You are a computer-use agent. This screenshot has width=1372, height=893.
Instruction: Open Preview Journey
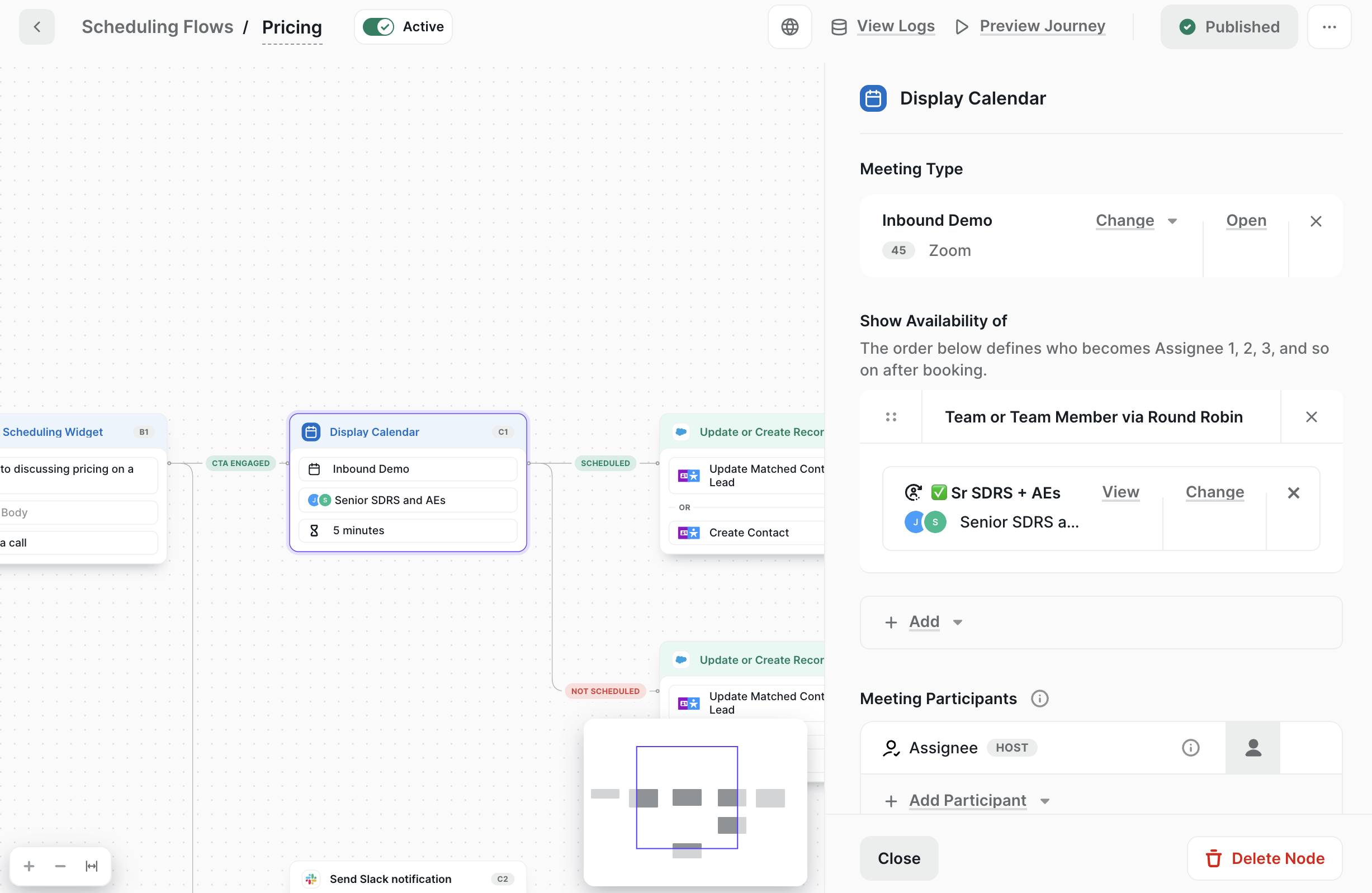1042,26
